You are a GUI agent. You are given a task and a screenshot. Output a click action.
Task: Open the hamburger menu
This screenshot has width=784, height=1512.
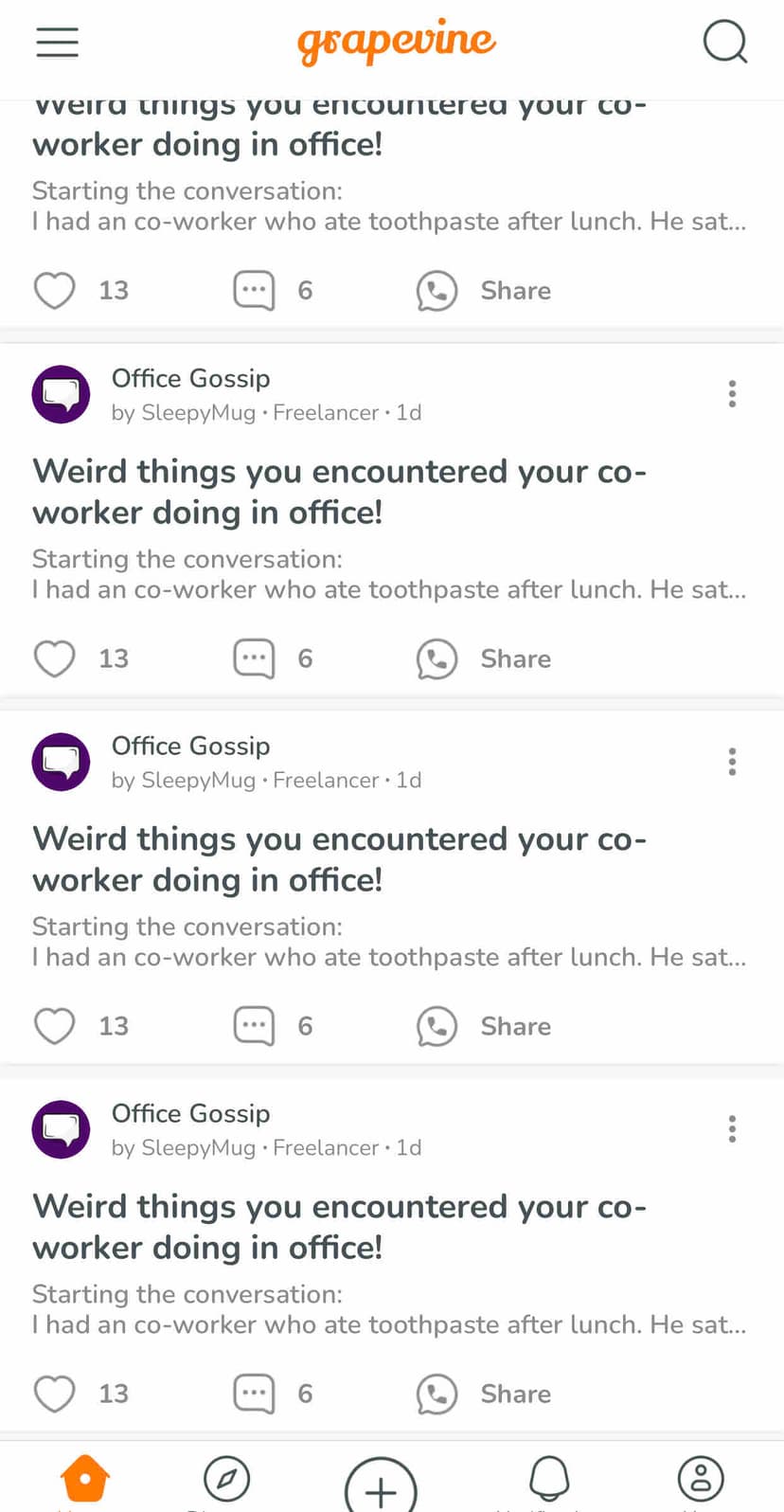57,43
